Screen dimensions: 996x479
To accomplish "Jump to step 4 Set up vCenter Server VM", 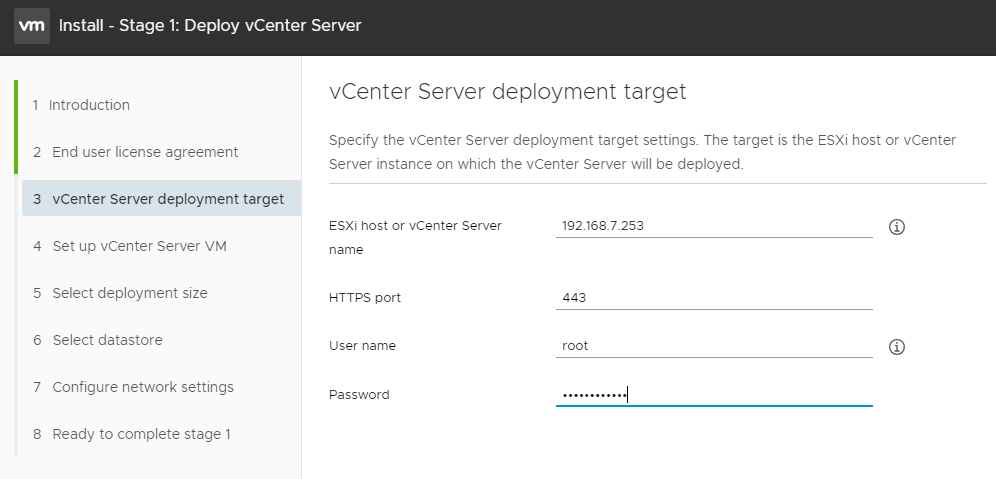I will (x=130, y=246).
